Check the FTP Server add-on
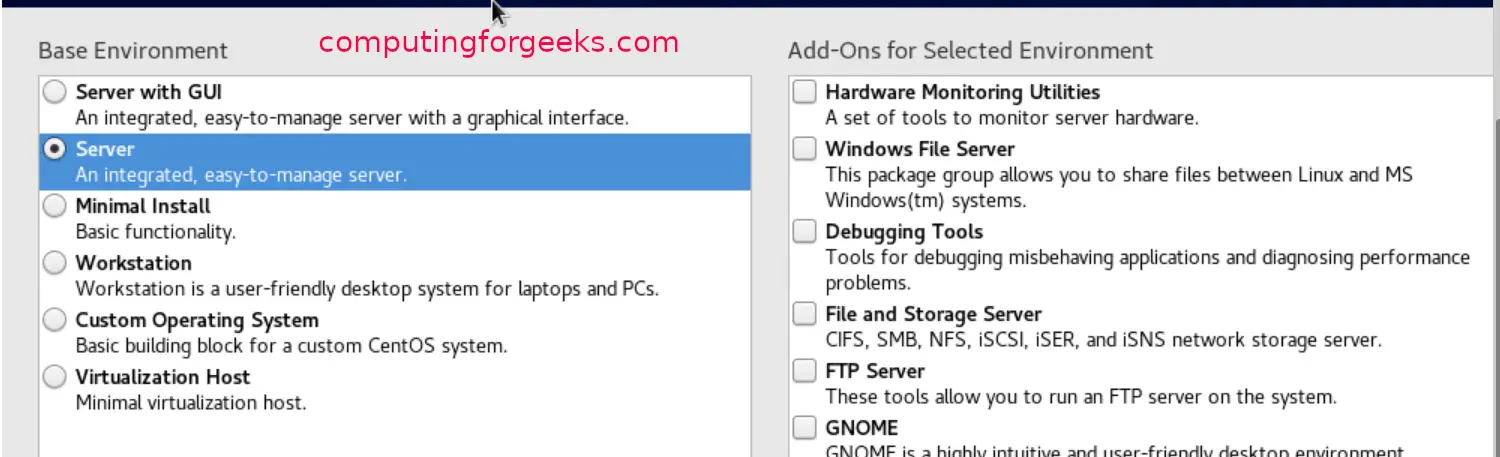 pos(804,371)
